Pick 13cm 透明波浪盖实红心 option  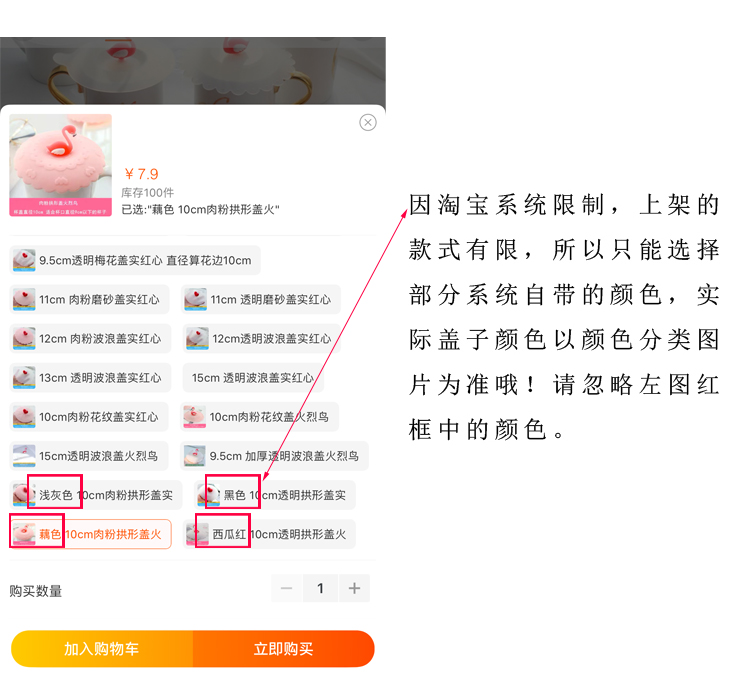click(90, 378)
